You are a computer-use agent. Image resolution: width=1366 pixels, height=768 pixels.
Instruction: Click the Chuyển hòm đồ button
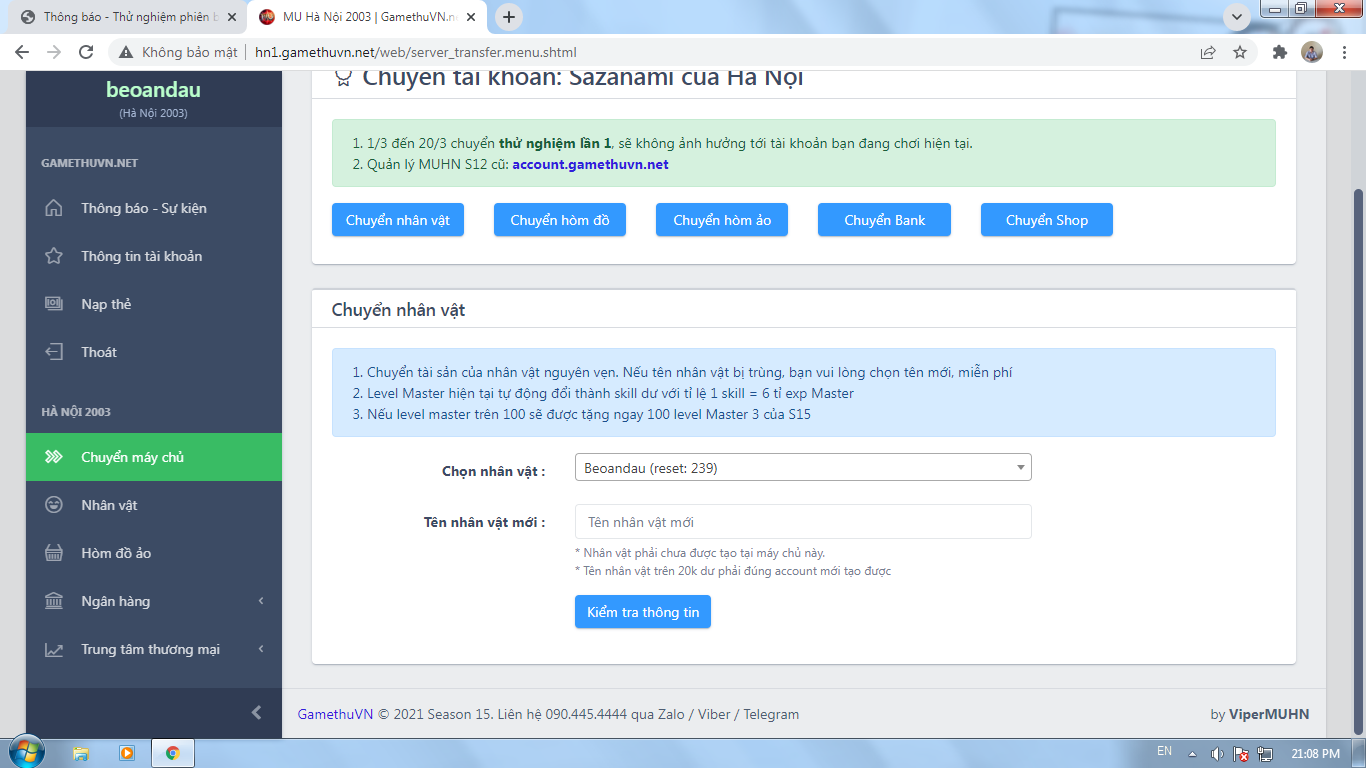pos(559,220)
